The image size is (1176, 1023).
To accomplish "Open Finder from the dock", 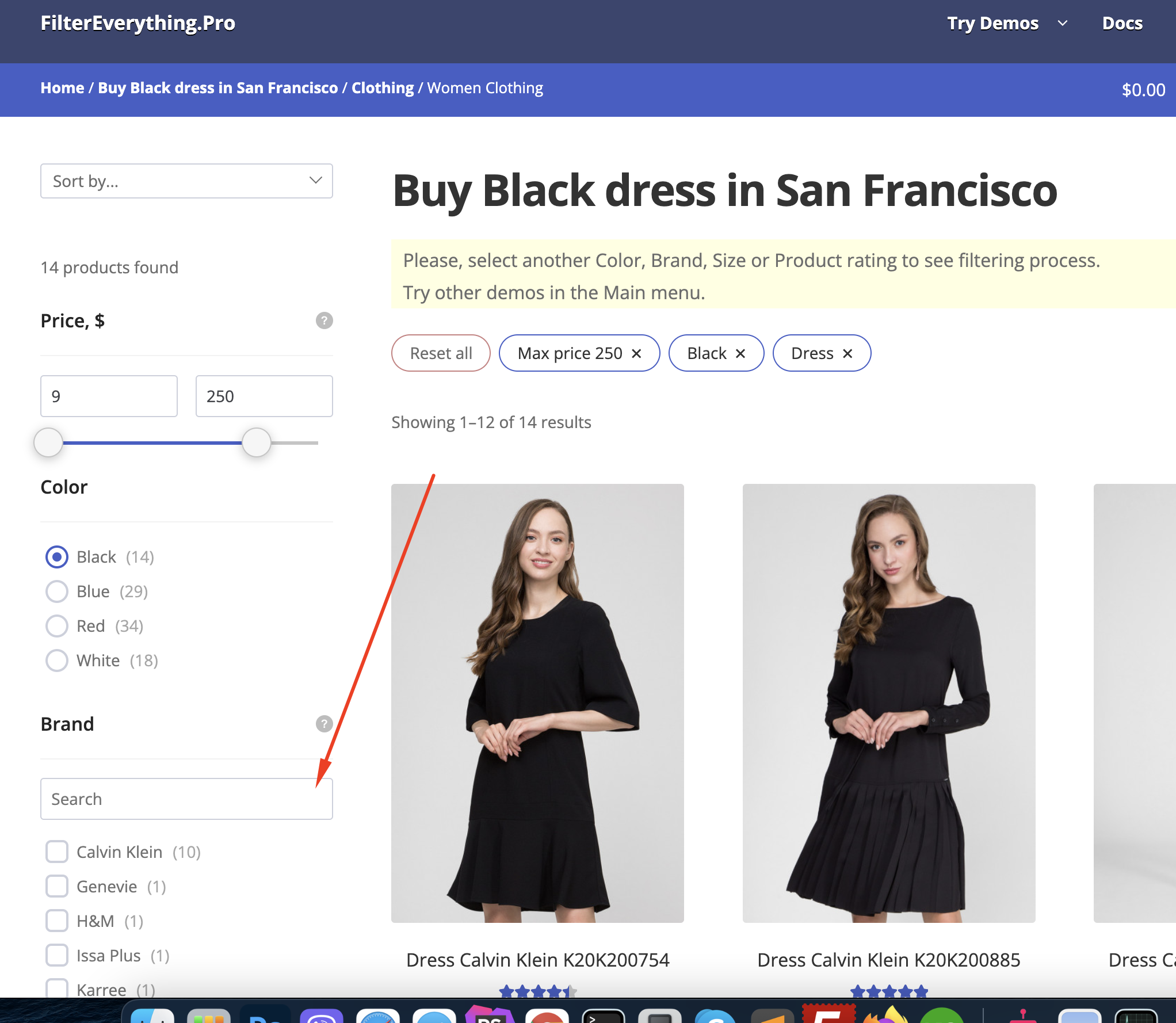I will pos(152,1016).
